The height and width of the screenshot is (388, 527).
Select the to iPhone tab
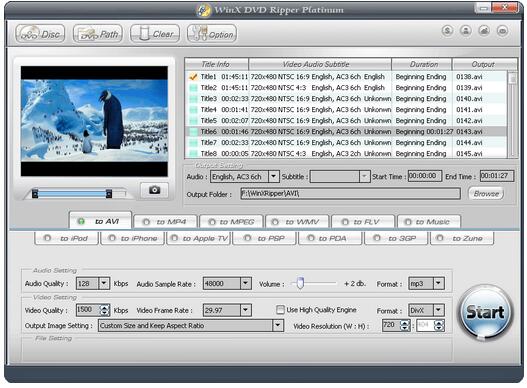(132, 238)
